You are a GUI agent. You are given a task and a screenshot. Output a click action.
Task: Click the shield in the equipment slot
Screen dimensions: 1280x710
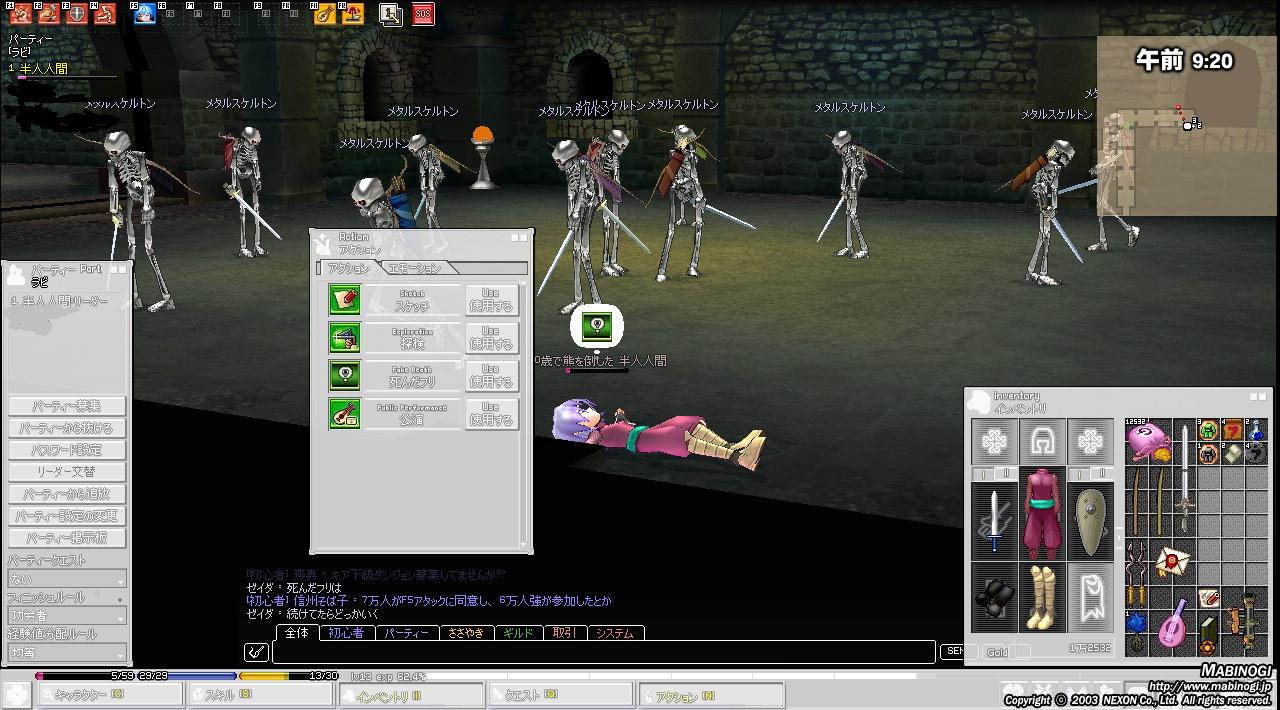pyautogui.click(x=1090, y=519)
